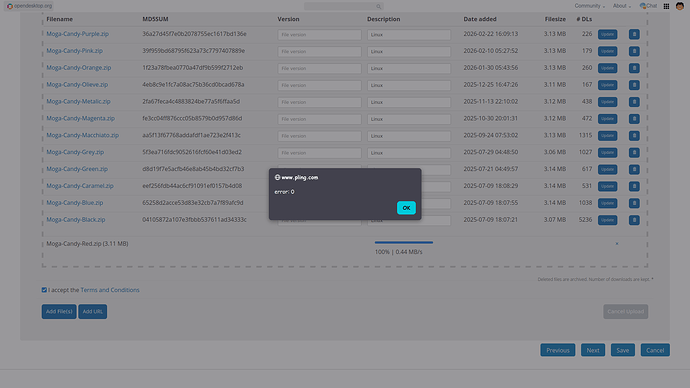Save the product changes
The image size is (690, 388).
coord(623,350)
